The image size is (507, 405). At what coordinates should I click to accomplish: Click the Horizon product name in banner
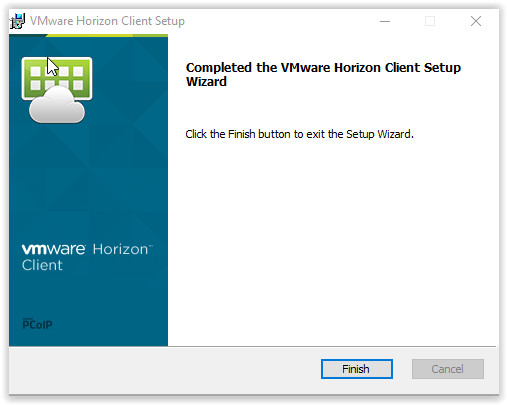click(122, 249)
